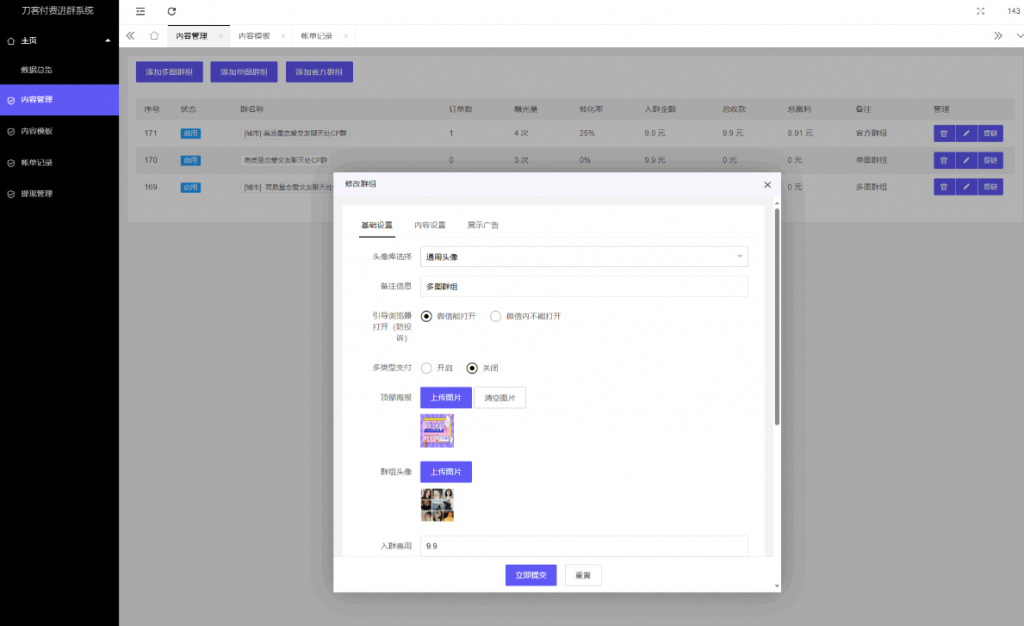This screenshot has width=1024, height=626.
Task: Click the fullscreen icon at top right
Action: click(980, 11)
